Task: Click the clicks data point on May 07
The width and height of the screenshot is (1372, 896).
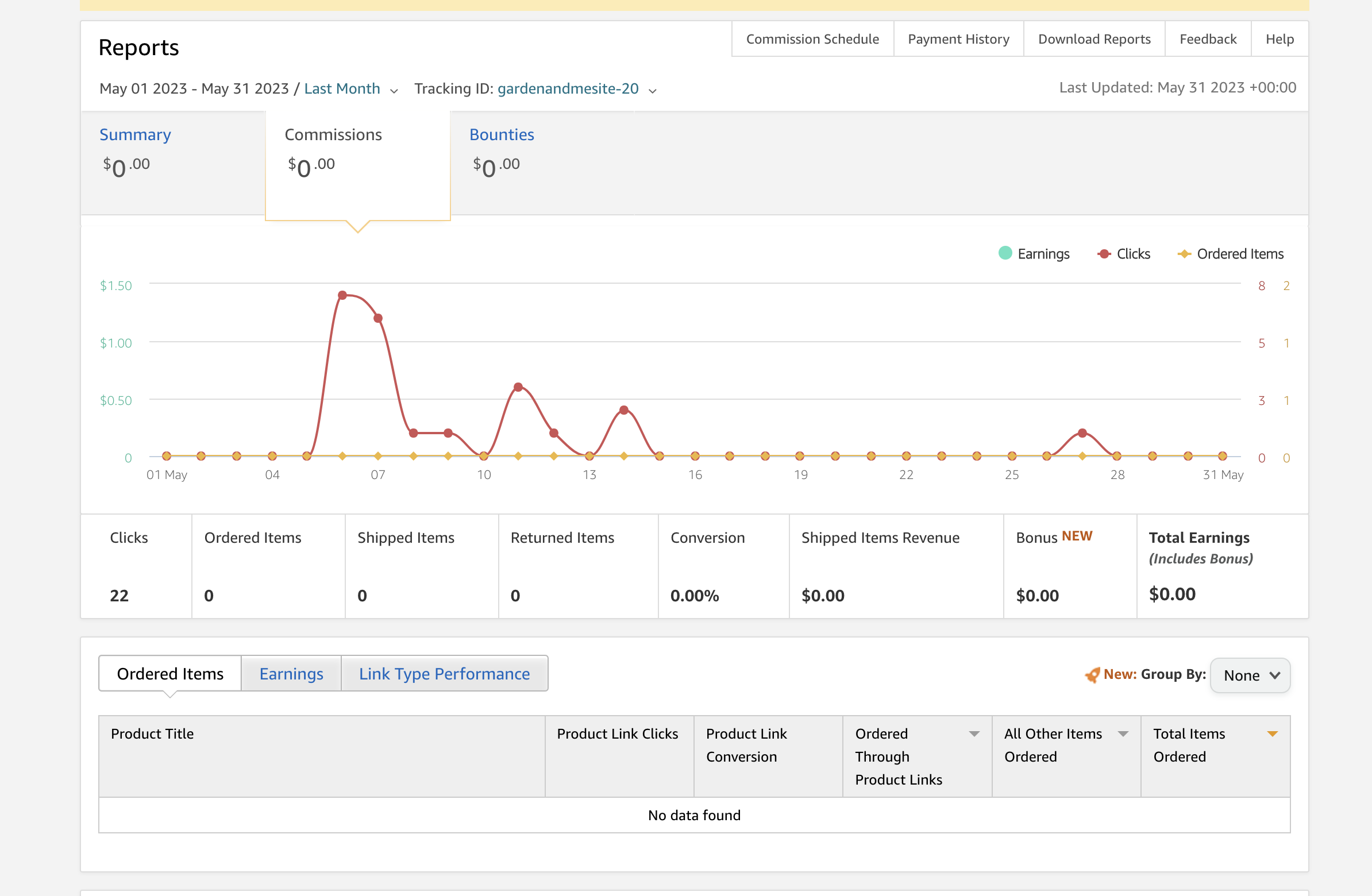Action: (x=378, y=318)
